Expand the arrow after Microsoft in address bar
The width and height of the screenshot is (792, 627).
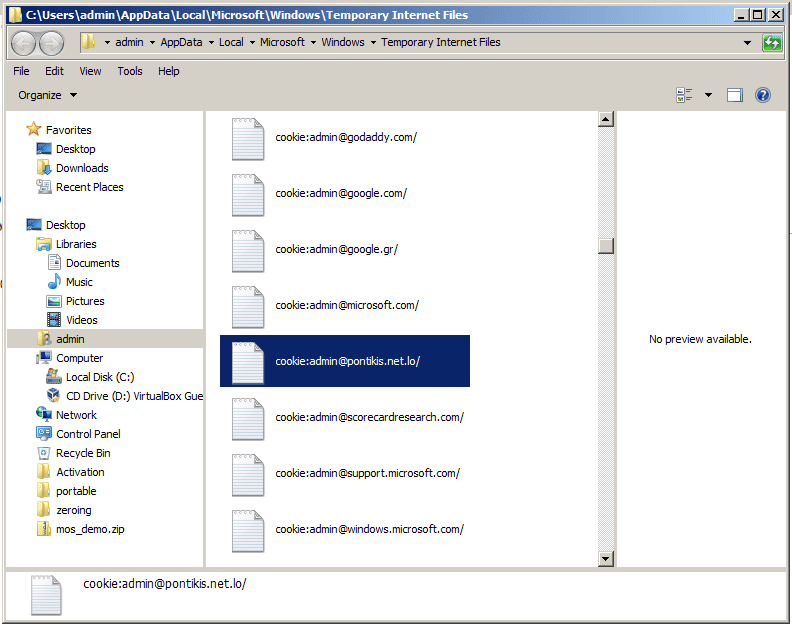tap(313, 43)
